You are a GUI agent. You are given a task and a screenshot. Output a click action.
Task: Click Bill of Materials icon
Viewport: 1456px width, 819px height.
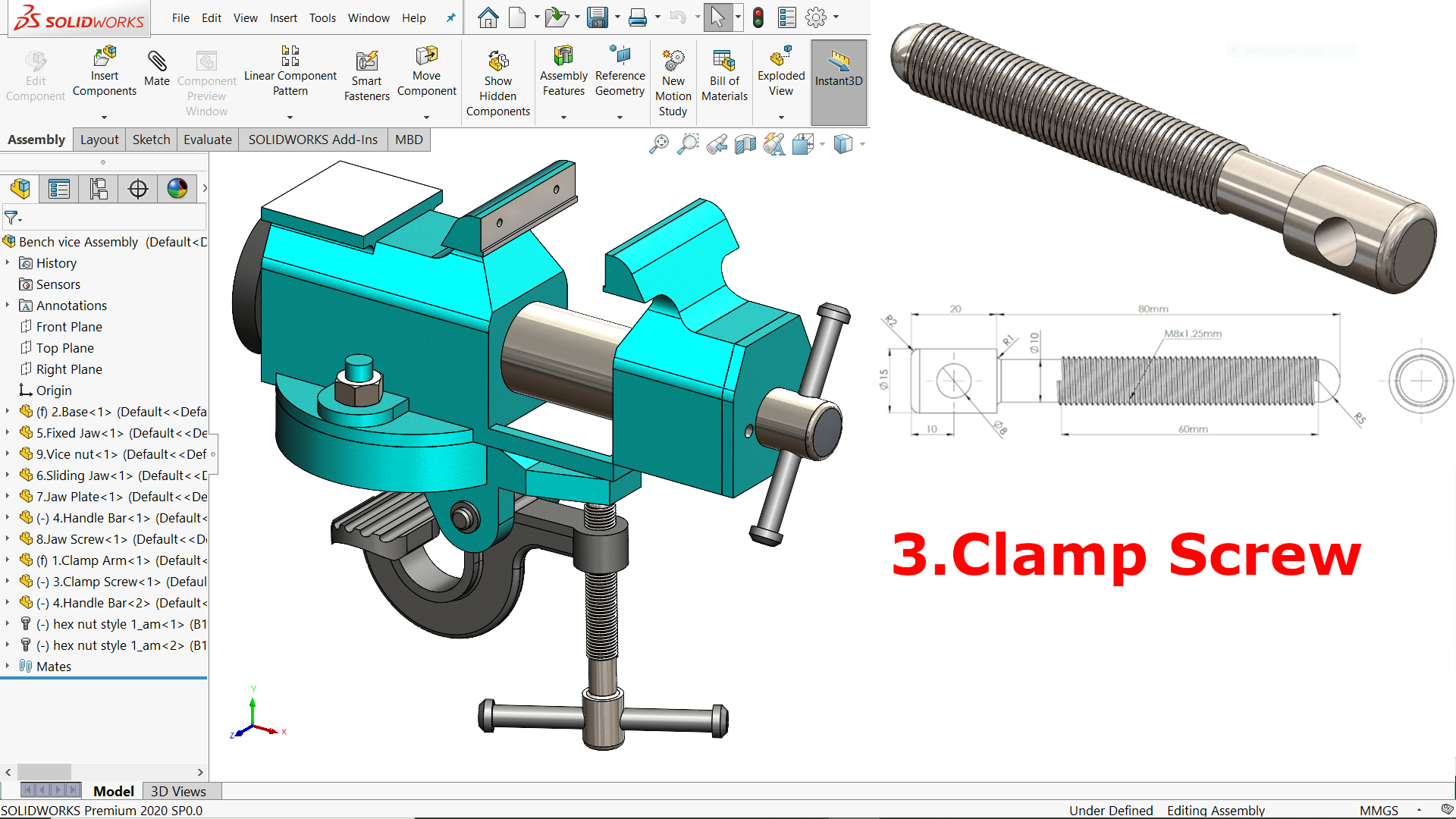pos(723,61)
